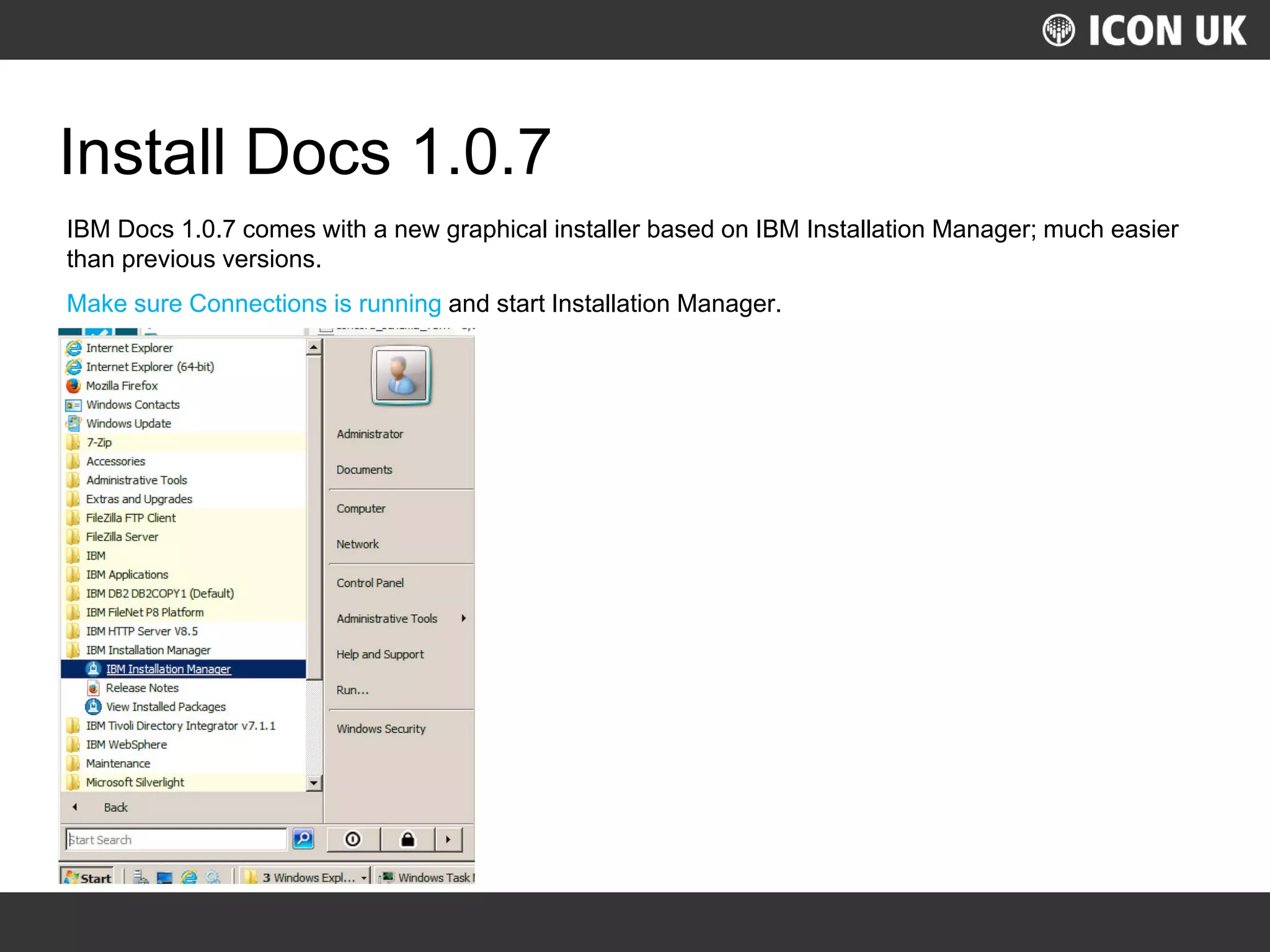Click the IBM Installation Manager item icon
This screenshot has width=1270, height=952.
(93, 669)
